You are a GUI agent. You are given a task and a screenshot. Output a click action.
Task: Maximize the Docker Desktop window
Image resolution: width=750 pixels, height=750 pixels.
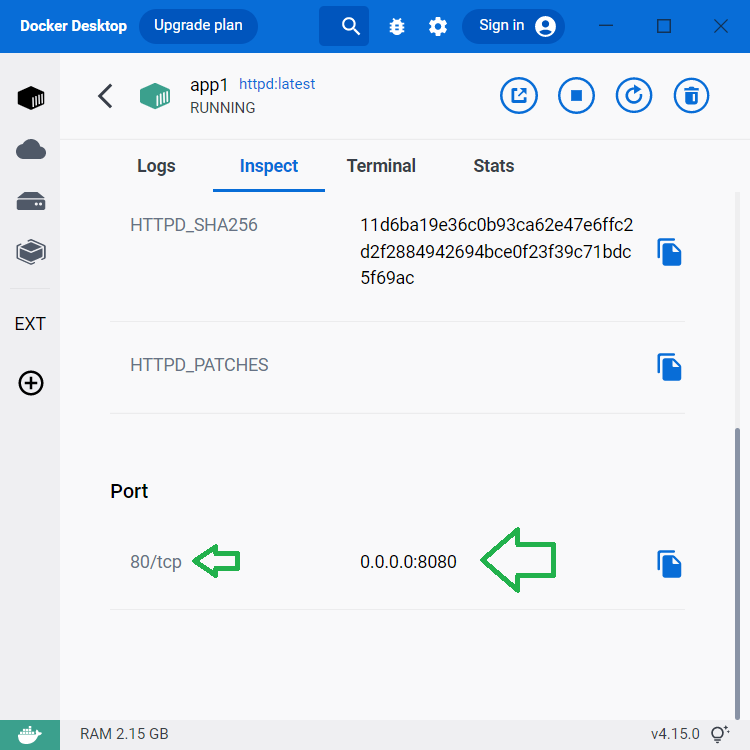(663, 26)
